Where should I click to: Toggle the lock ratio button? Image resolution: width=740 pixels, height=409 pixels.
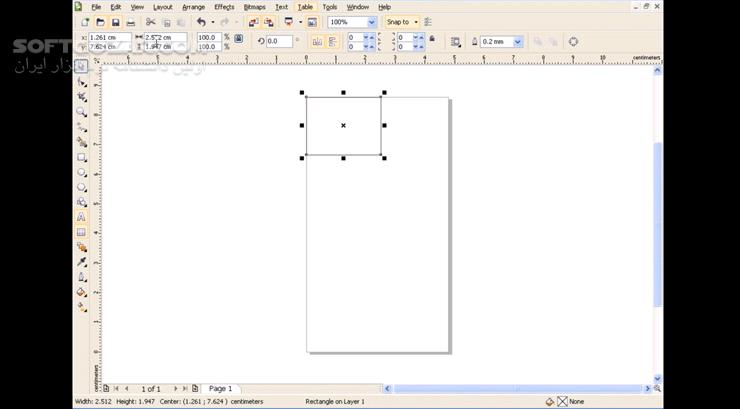(239, 39)
